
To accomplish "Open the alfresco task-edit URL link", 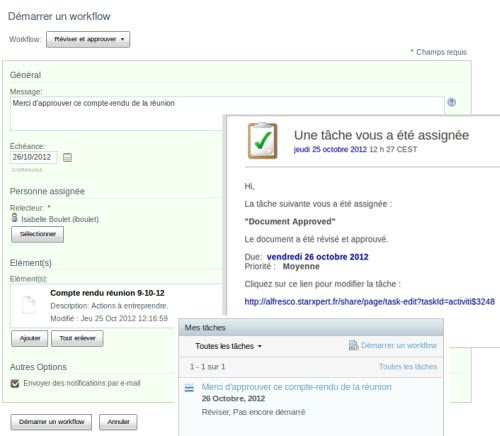I will (370, 302).
